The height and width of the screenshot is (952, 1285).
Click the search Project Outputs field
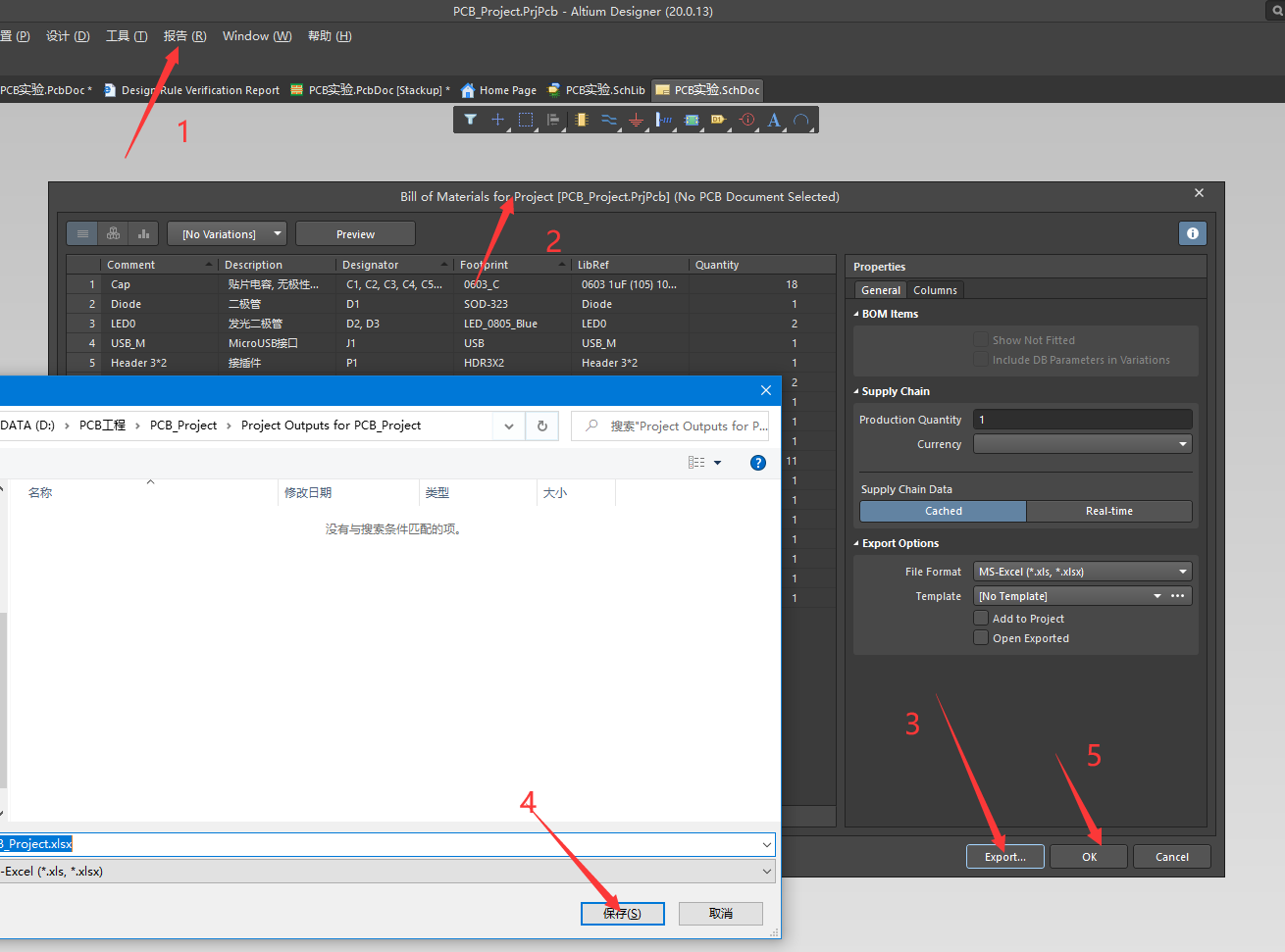click(670, 426)
